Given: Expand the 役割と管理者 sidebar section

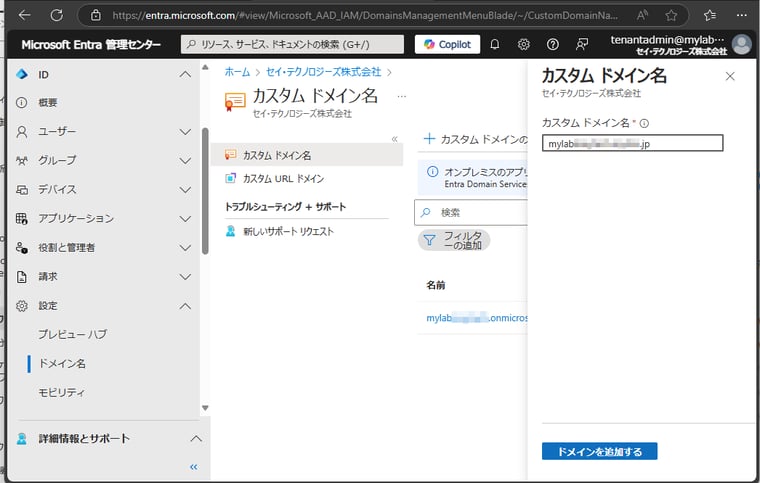Looking at the screenshot, I should [185, 248].
